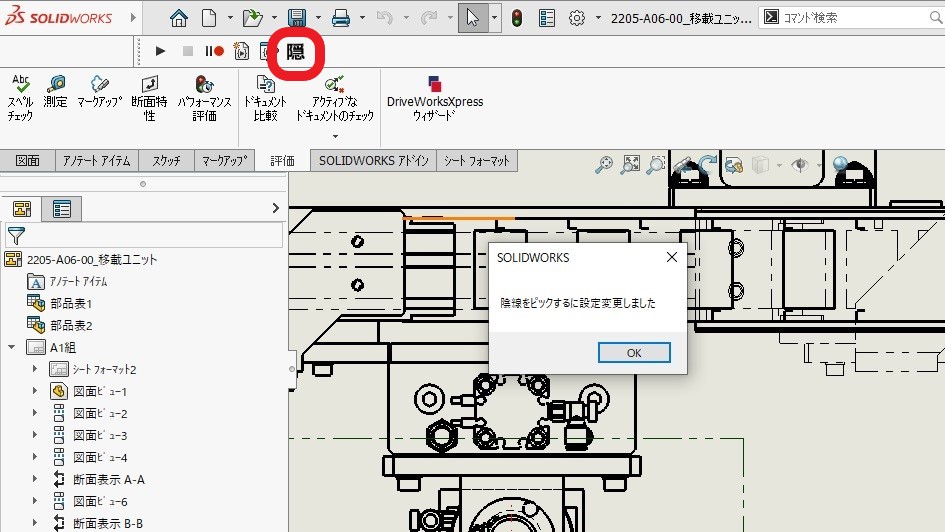Screen dimensions: 945x532
Task: Toggle the rebuild traffic light icon
Action: (x=516, y=18)
